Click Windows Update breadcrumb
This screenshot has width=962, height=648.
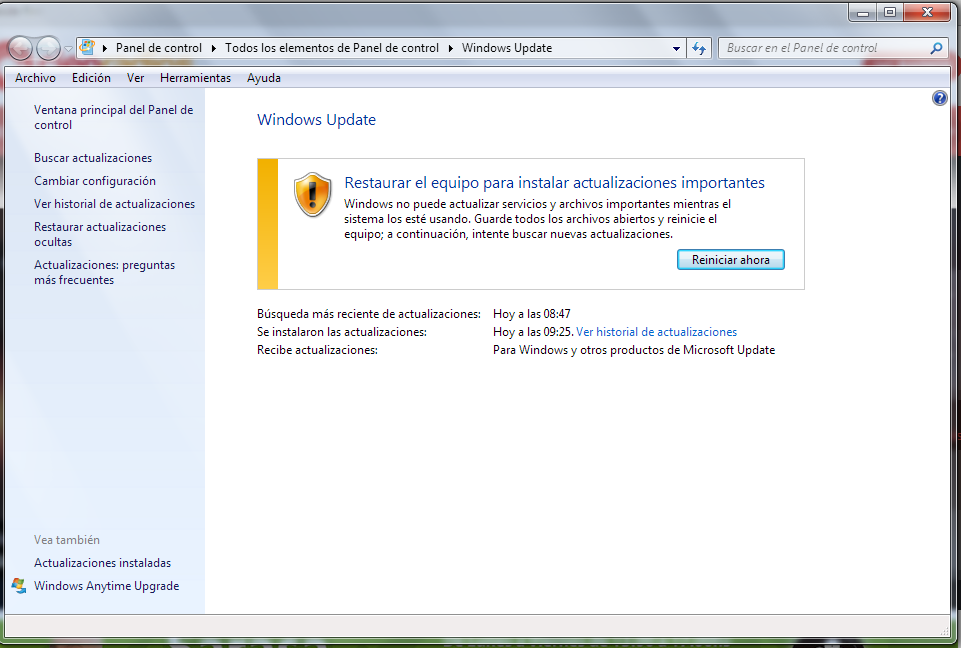point(507,48)
